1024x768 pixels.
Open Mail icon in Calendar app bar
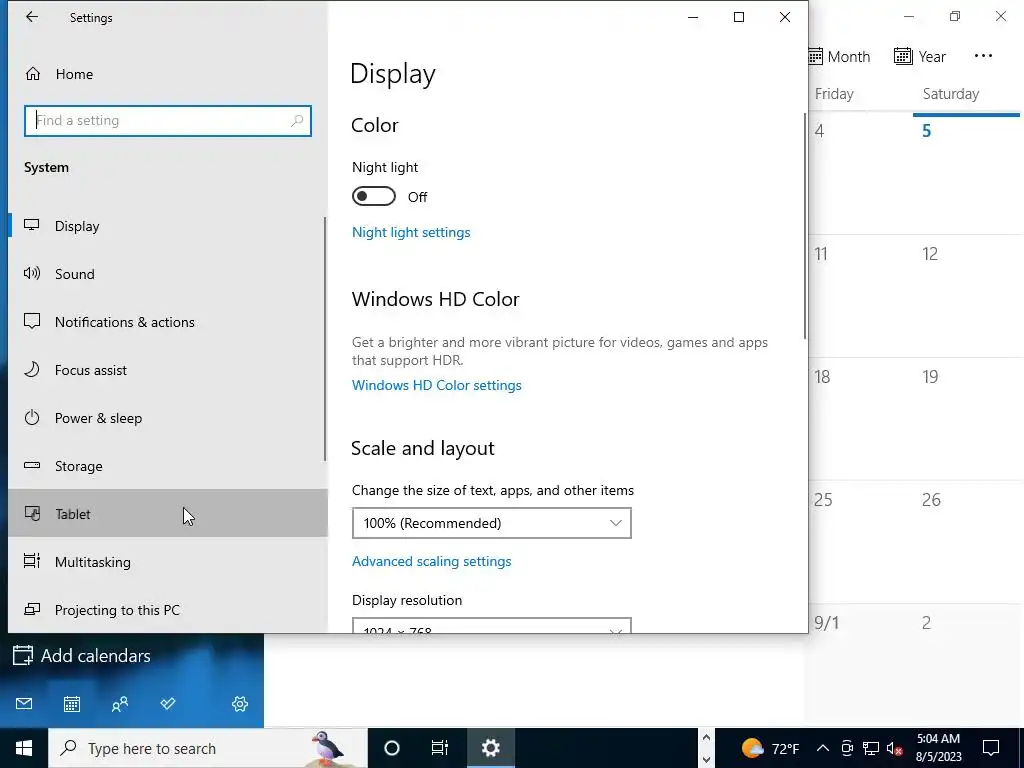pos(24,703)
